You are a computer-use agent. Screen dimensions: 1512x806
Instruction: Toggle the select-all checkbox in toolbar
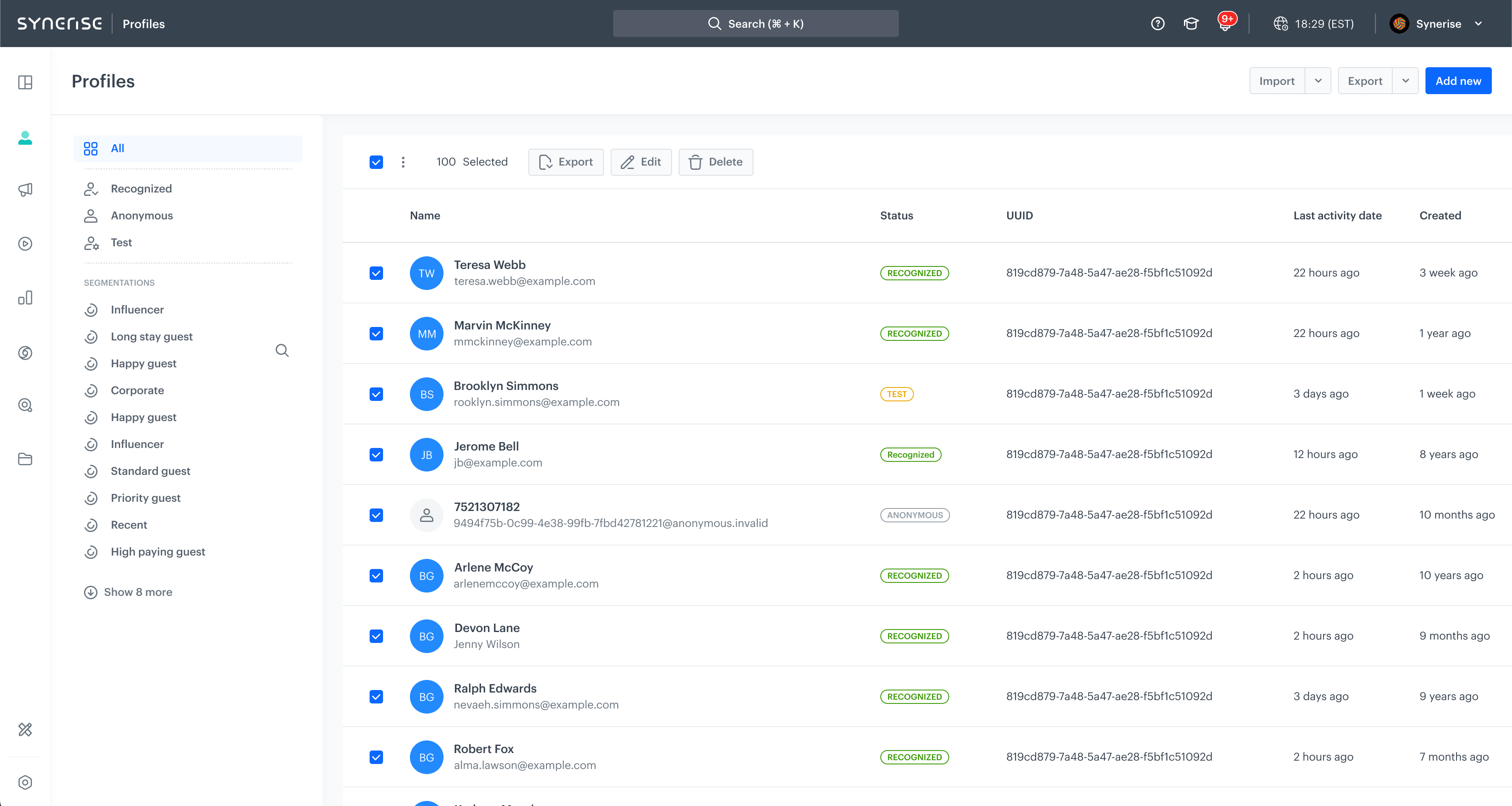tap(376, 162)
